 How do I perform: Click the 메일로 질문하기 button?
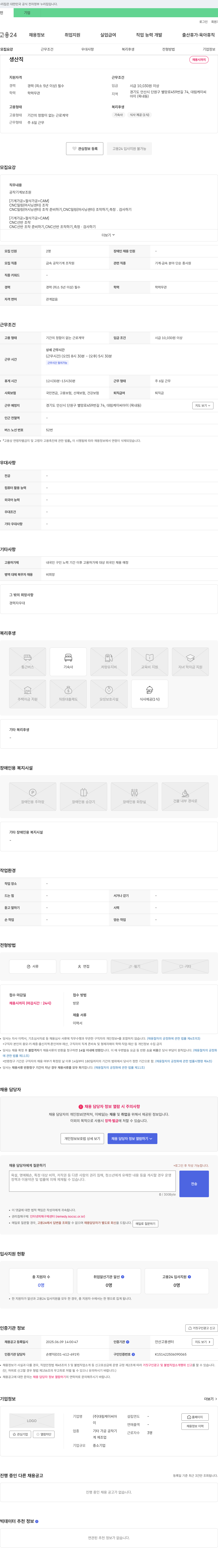146,1223
